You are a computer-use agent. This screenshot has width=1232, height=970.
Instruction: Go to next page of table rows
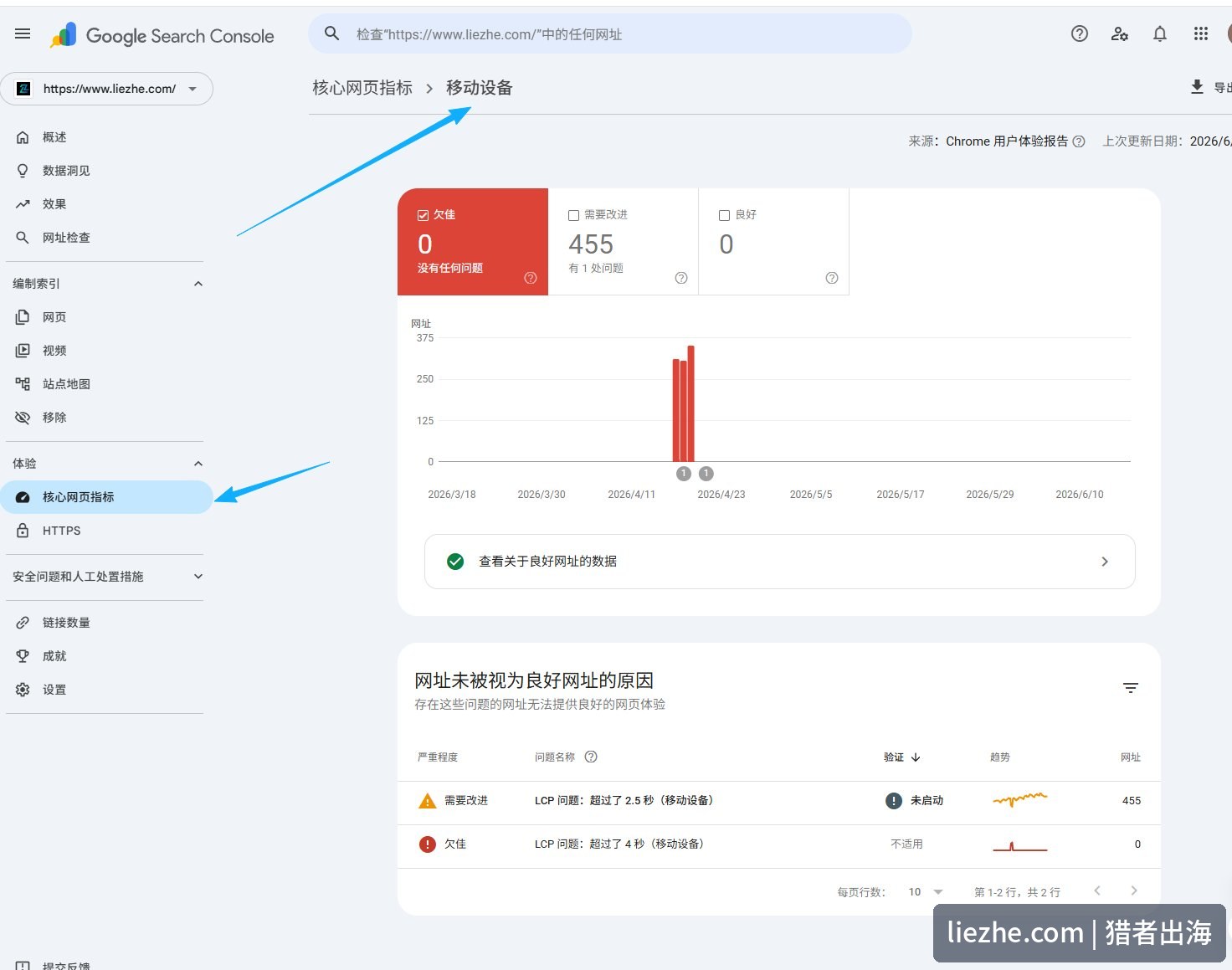click(1134, 890)
